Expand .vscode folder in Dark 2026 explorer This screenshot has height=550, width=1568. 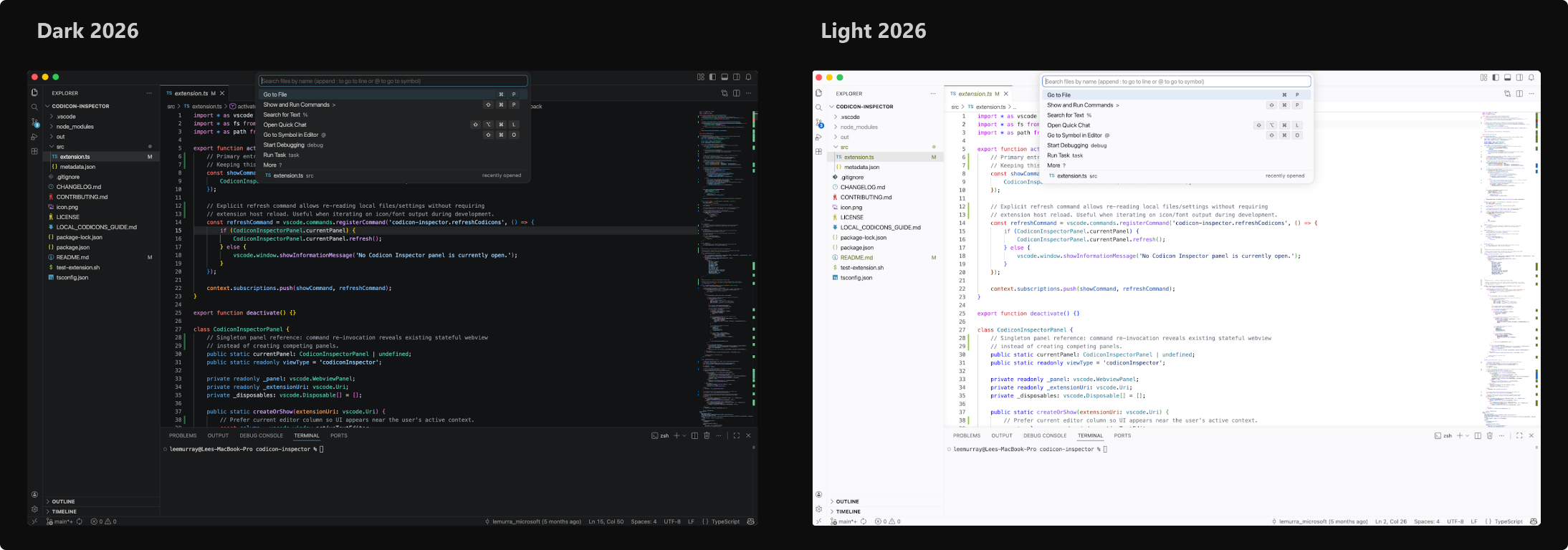pyautogui.click(x=101, y=116)
